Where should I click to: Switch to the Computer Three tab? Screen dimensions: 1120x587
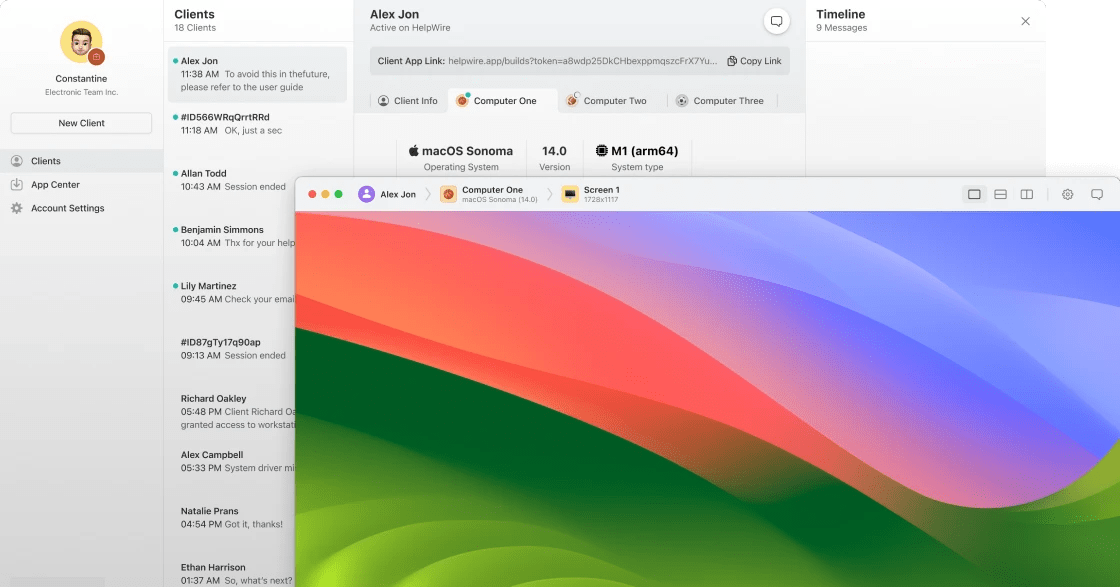coord(720,101)
